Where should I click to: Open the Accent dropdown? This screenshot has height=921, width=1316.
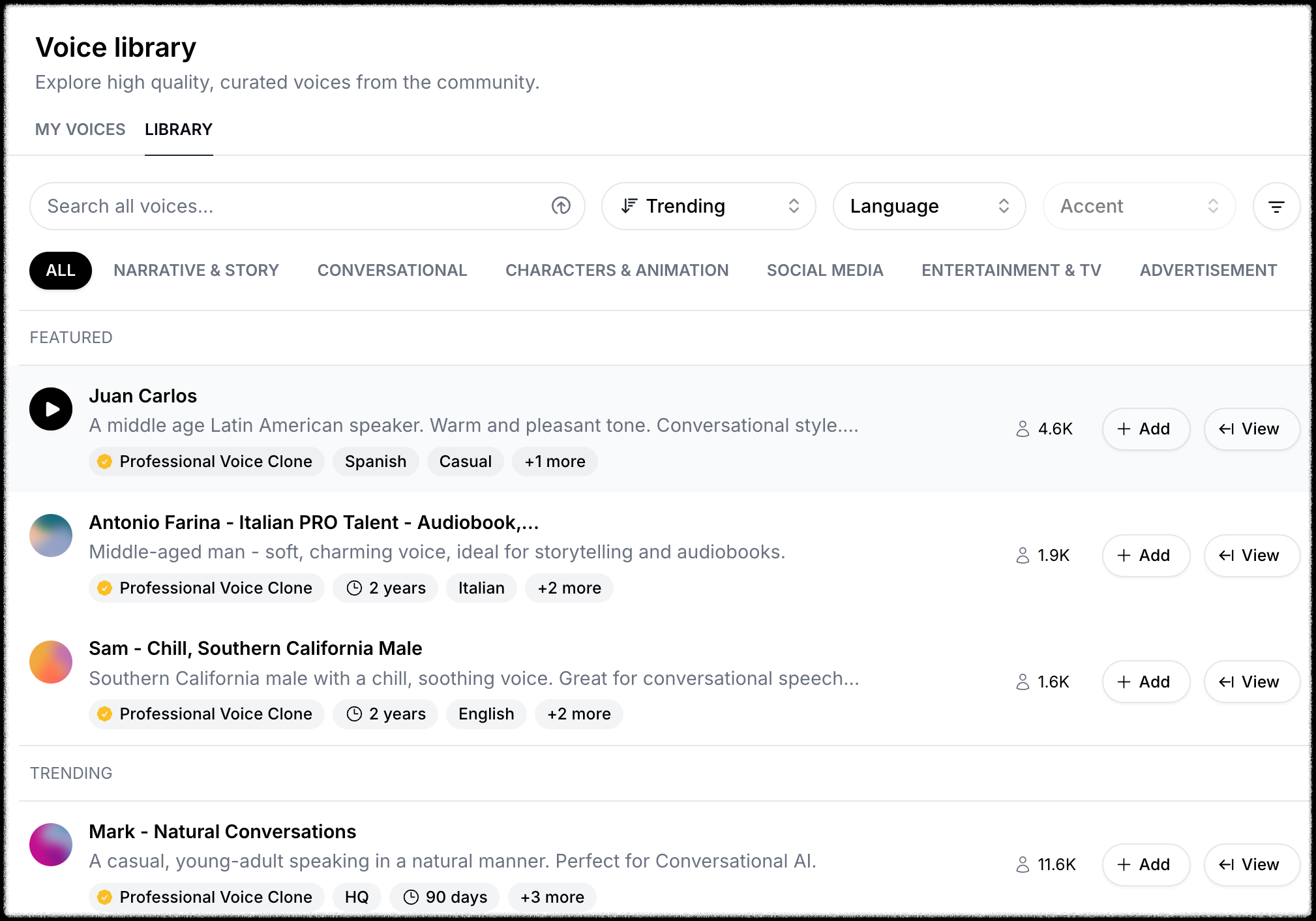(x=1139, y=206)
